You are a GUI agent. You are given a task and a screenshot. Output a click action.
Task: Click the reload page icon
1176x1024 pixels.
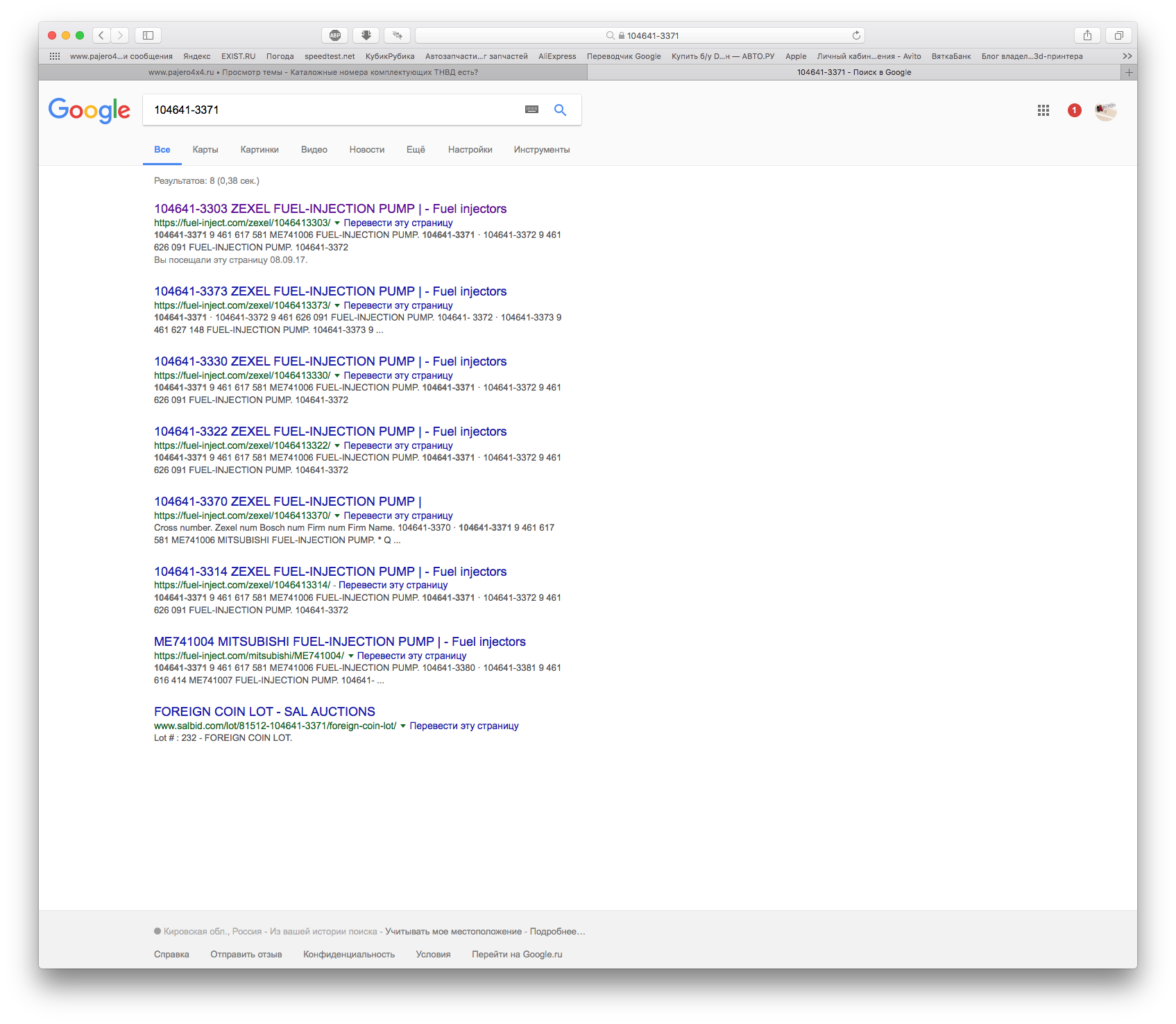click(x=856, y=35)
